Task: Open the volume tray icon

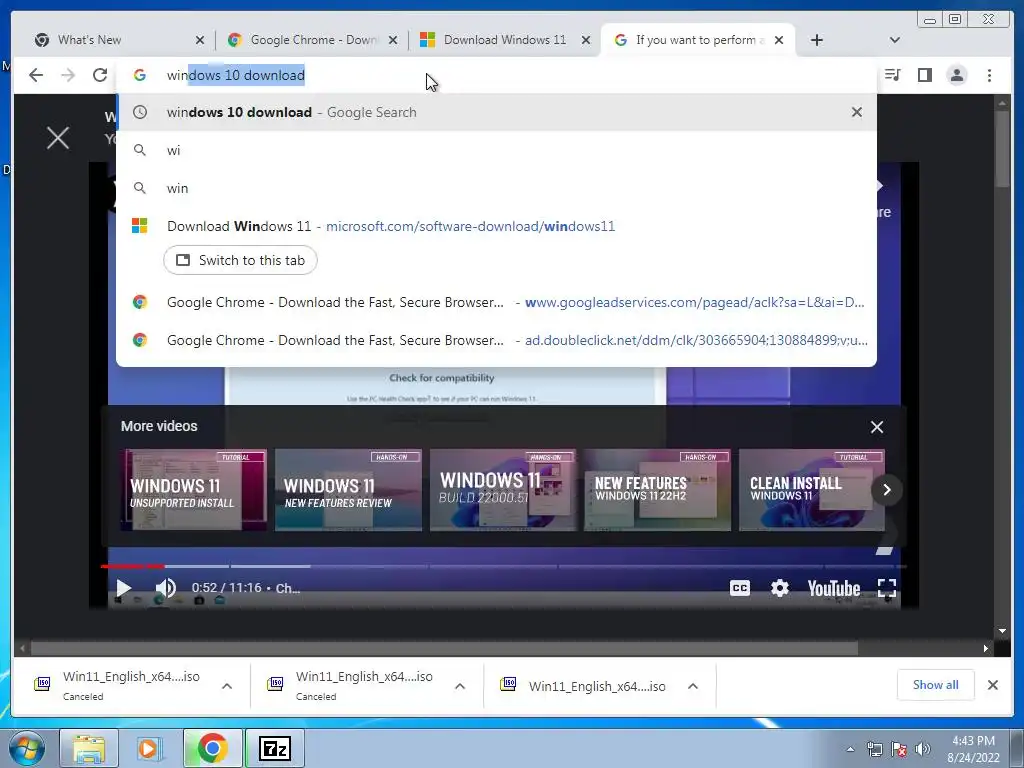Action: (x=922, y=749)
